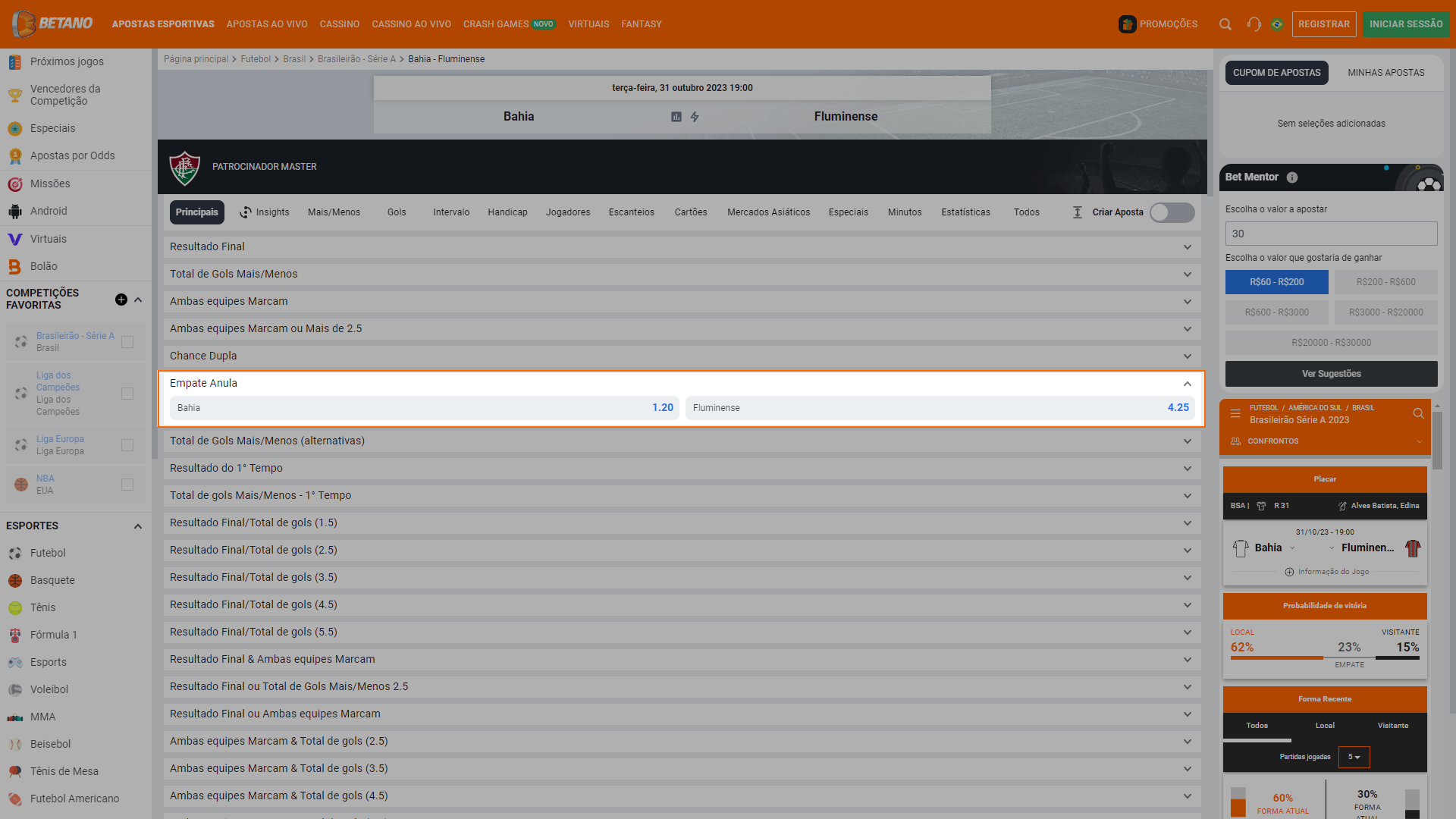This screenshot has height=819, width=1456.
Task: Select the Insights tab for match details
Action: 264,211
